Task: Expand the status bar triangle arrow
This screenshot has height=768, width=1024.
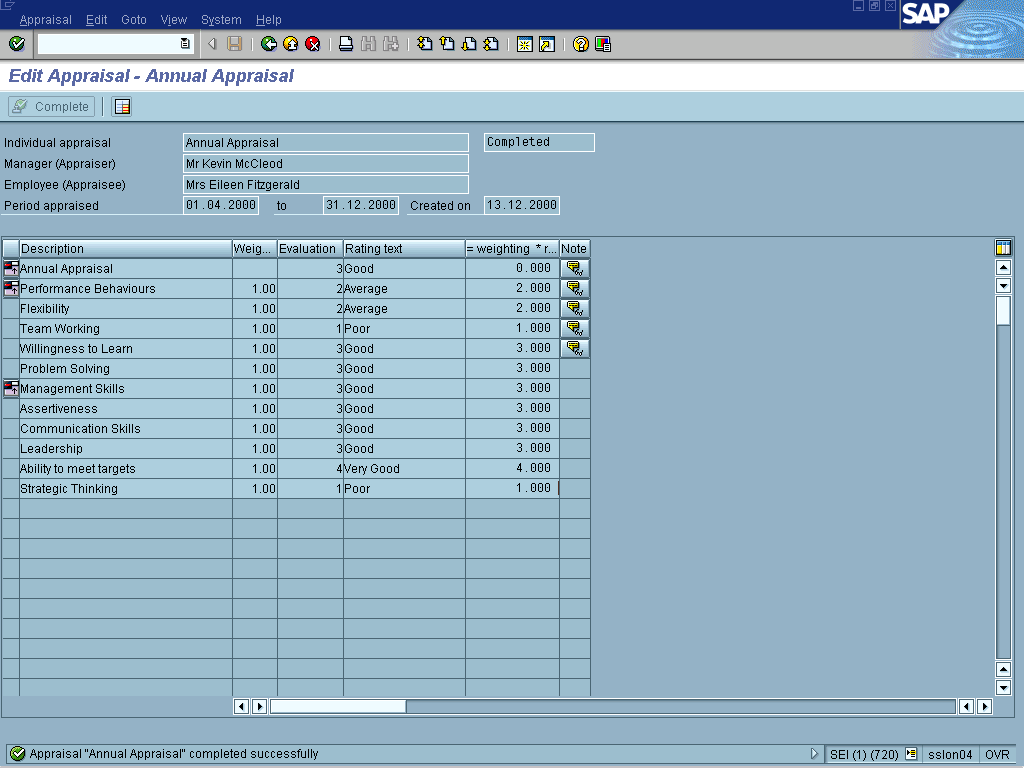Action: (x=814, y=754)
